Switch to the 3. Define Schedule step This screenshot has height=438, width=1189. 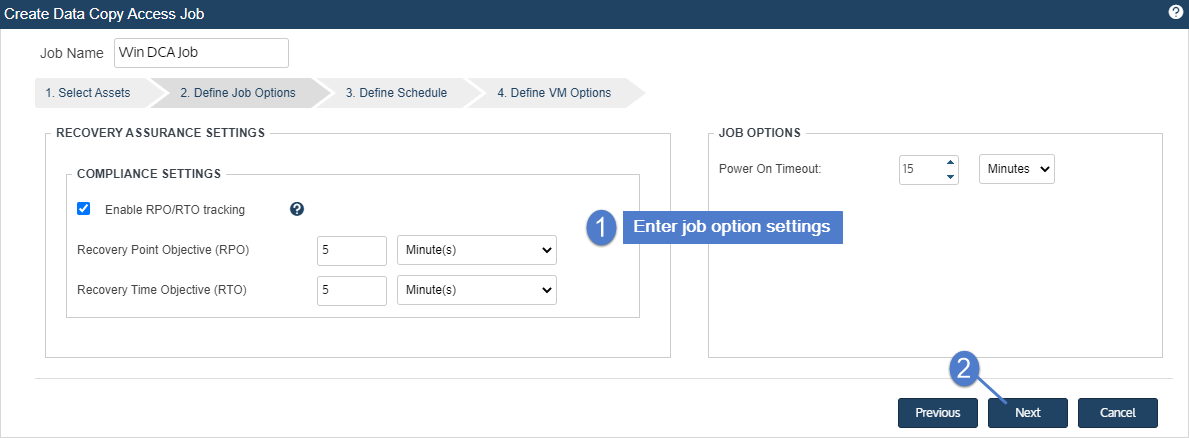click(x=396, y=92)
